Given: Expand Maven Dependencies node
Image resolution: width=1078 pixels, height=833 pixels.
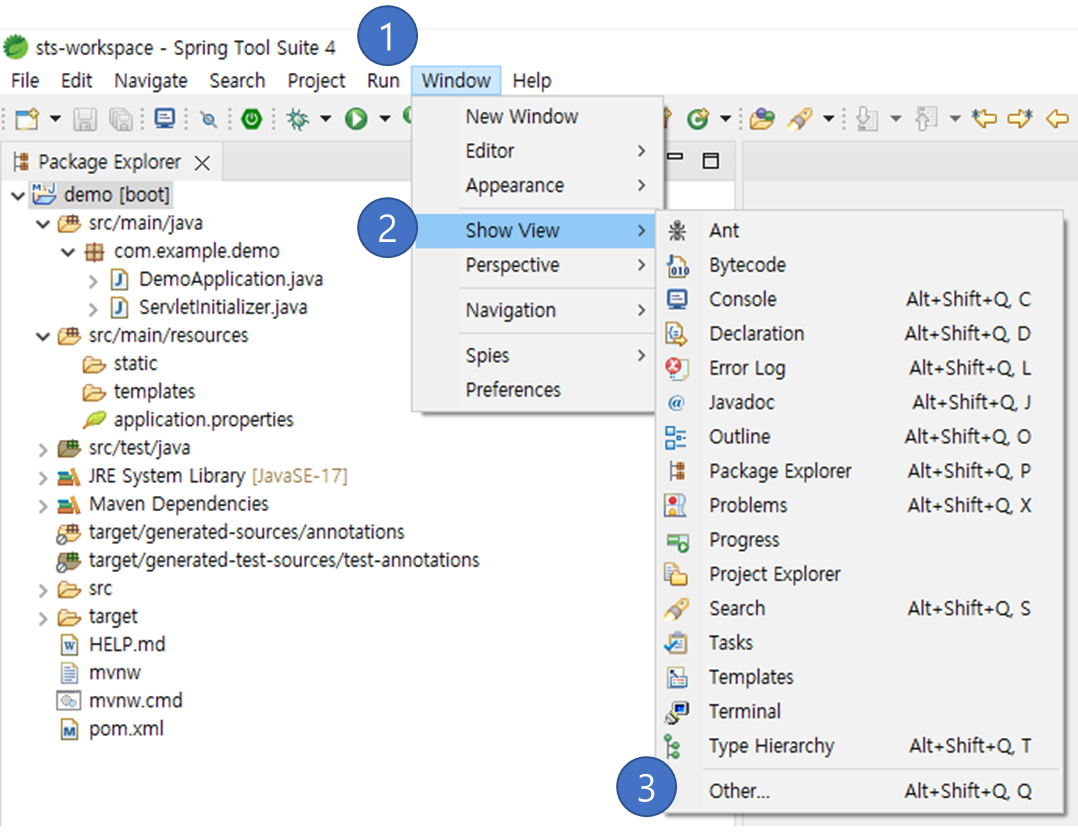Looking at the screenshot, I should pyautogui.click(x=43, y=506).
